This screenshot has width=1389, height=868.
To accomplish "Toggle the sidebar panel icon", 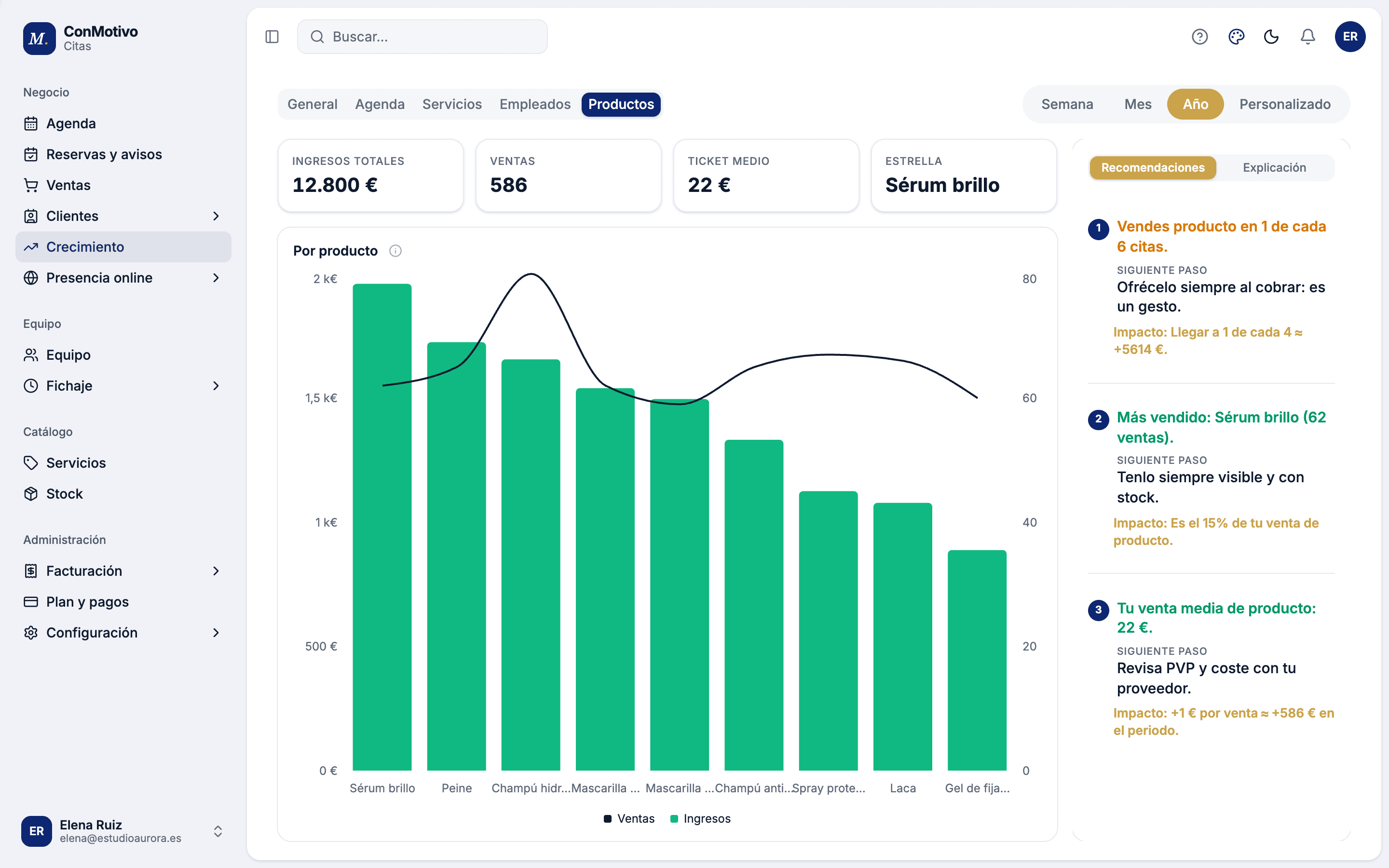I will coord(272,37).
